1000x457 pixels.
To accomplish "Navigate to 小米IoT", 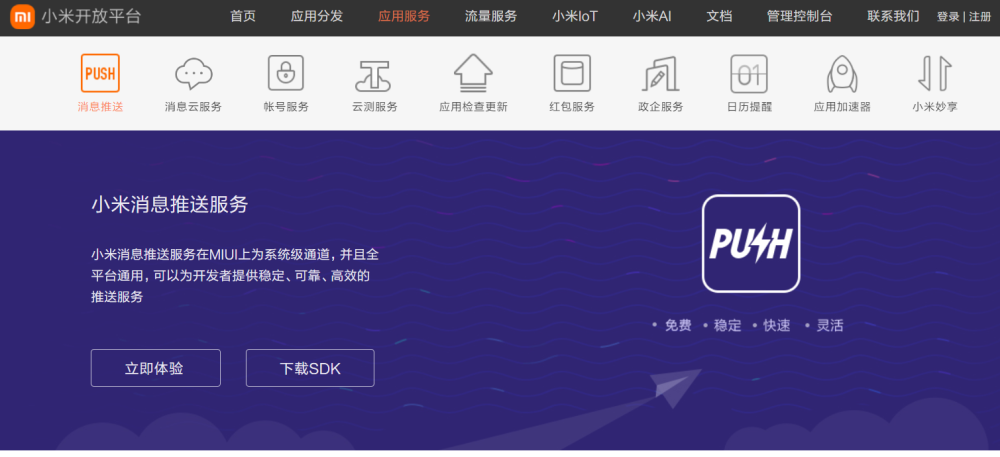I will pos(575,17).
